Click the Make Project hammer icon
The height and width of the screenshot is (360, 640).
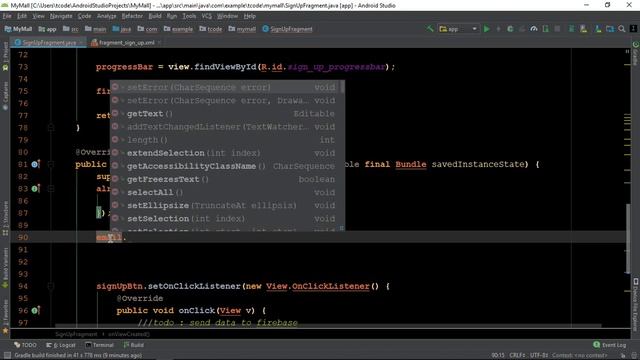point(430,29)
